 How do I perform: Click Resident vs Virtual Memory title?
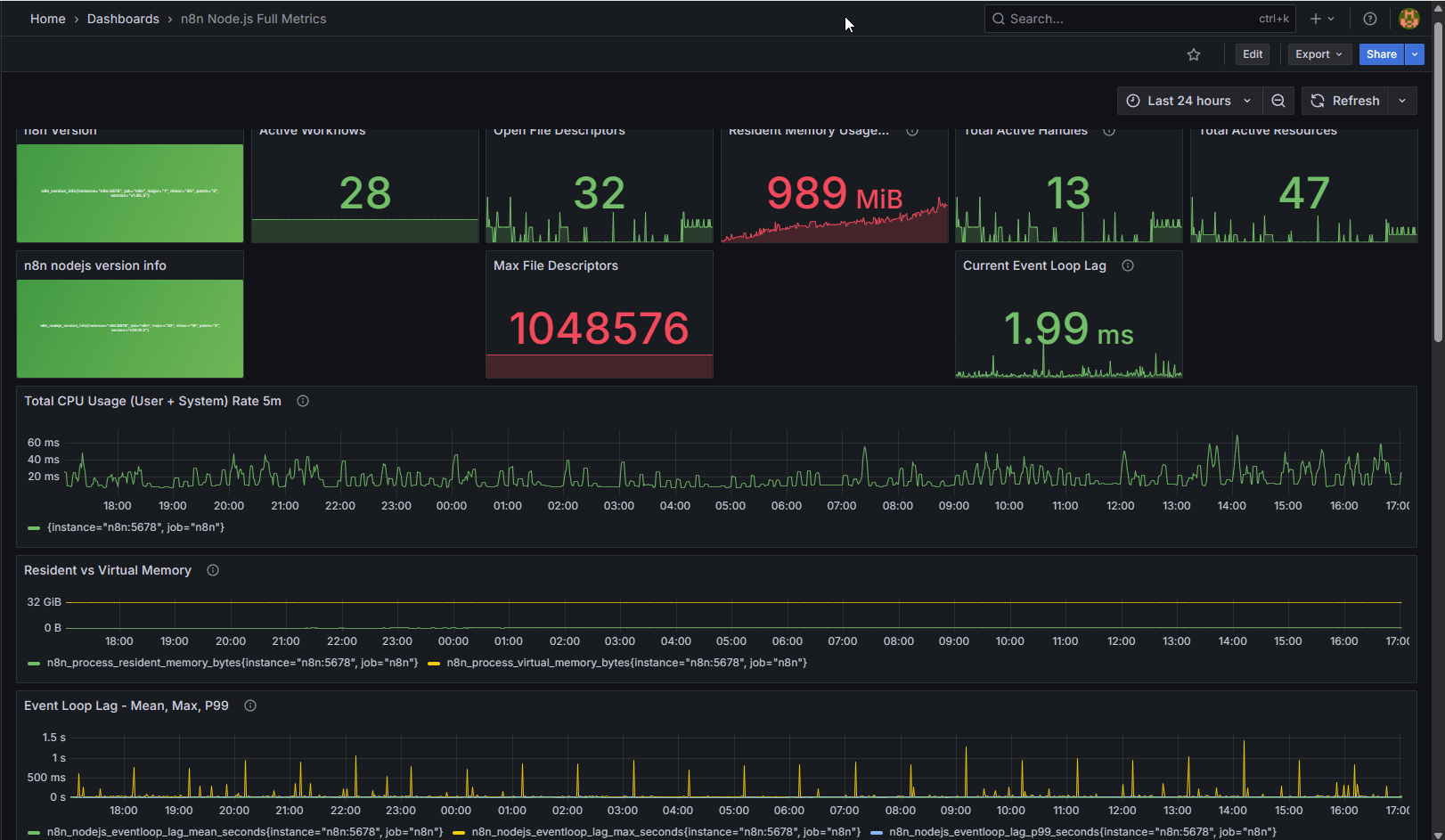[x=108, y=570]
